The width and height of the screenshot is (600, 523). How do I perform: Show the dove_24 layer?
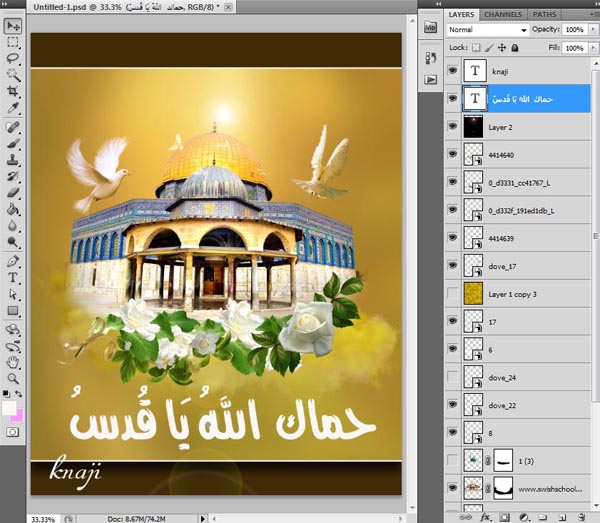click(x=452, y=377)
